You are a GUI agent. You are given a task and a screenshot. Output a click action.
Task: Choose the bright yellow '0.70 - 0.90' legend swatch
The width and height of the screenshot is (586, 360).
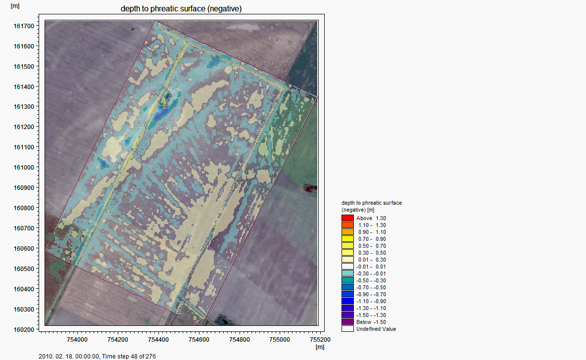(347, 239)
